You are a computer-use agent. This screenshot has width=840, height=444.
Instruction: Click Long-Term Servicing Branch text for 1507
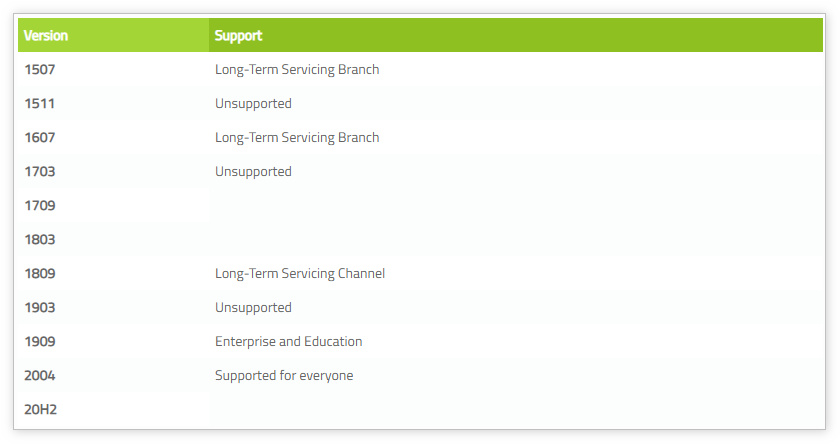pos(297,70)
